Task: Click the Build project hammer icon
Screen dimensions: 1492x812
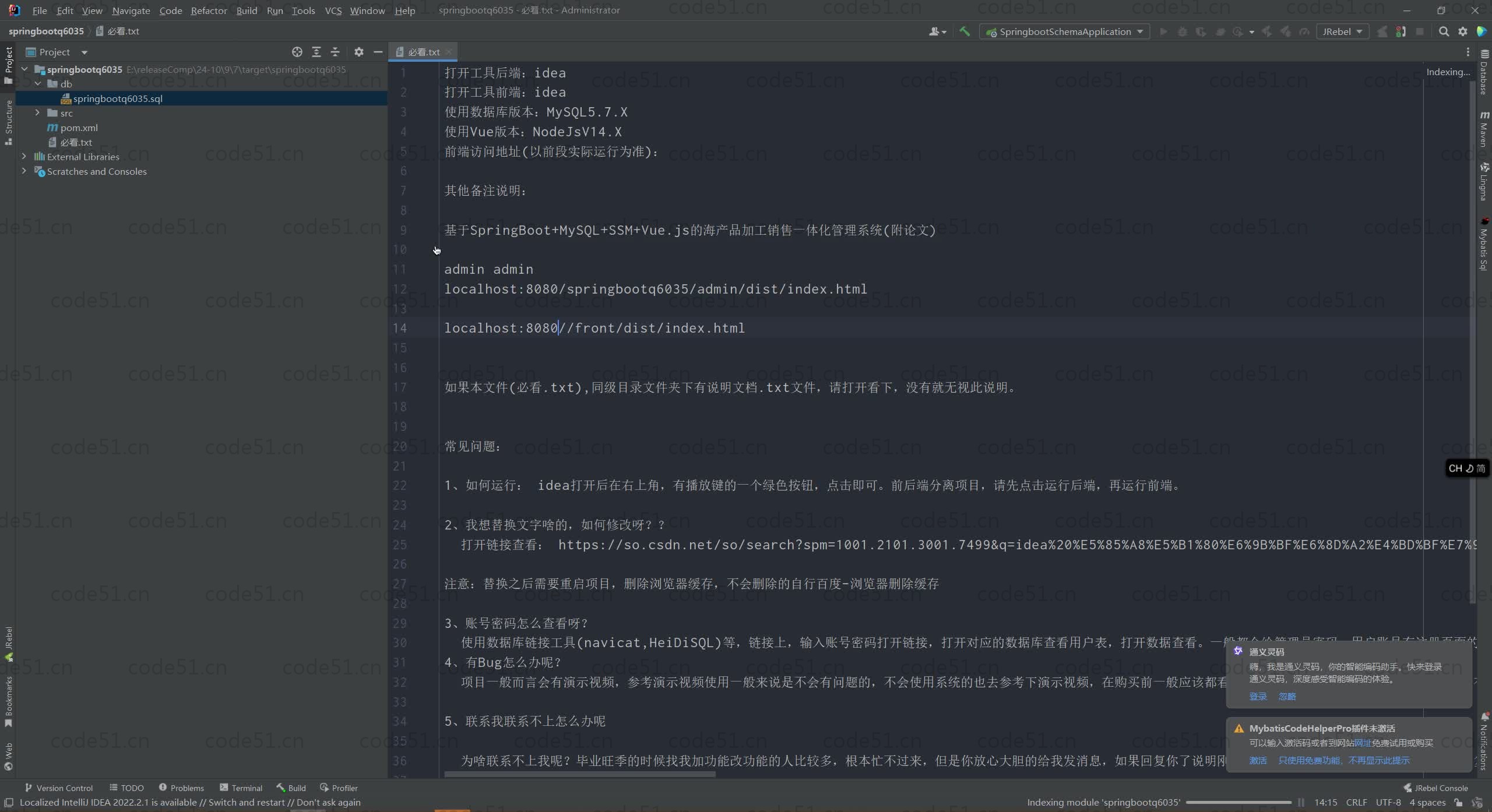Action: 965,31
